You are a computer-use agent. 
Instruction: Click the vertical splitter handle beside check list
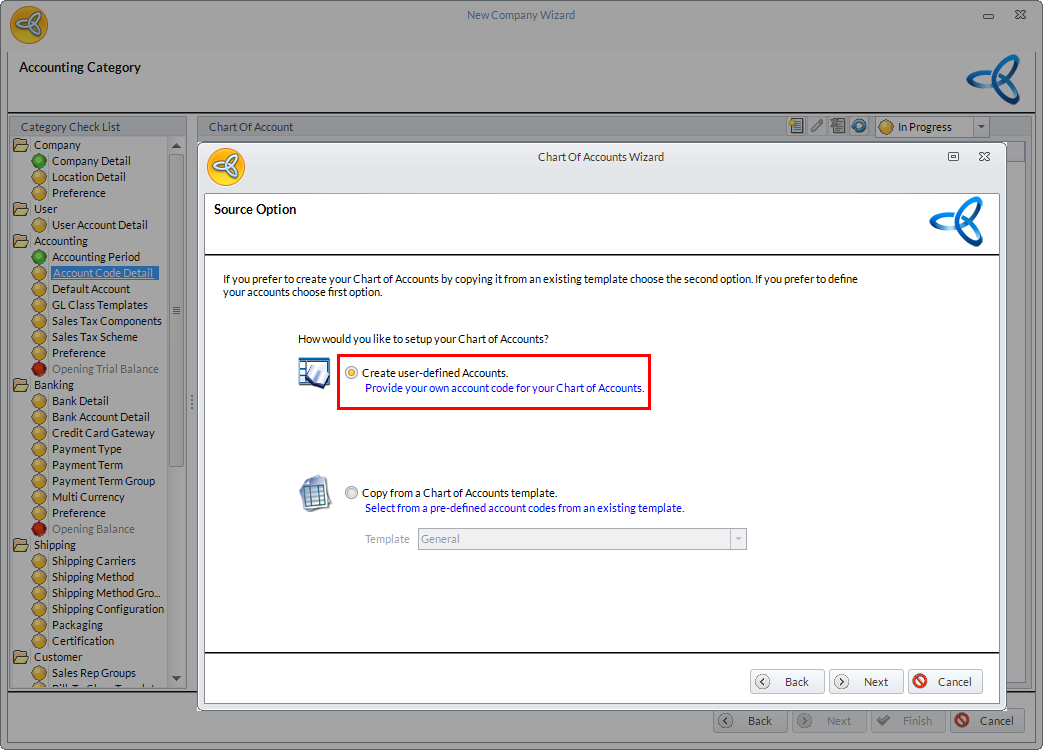(x=192, y=402)
